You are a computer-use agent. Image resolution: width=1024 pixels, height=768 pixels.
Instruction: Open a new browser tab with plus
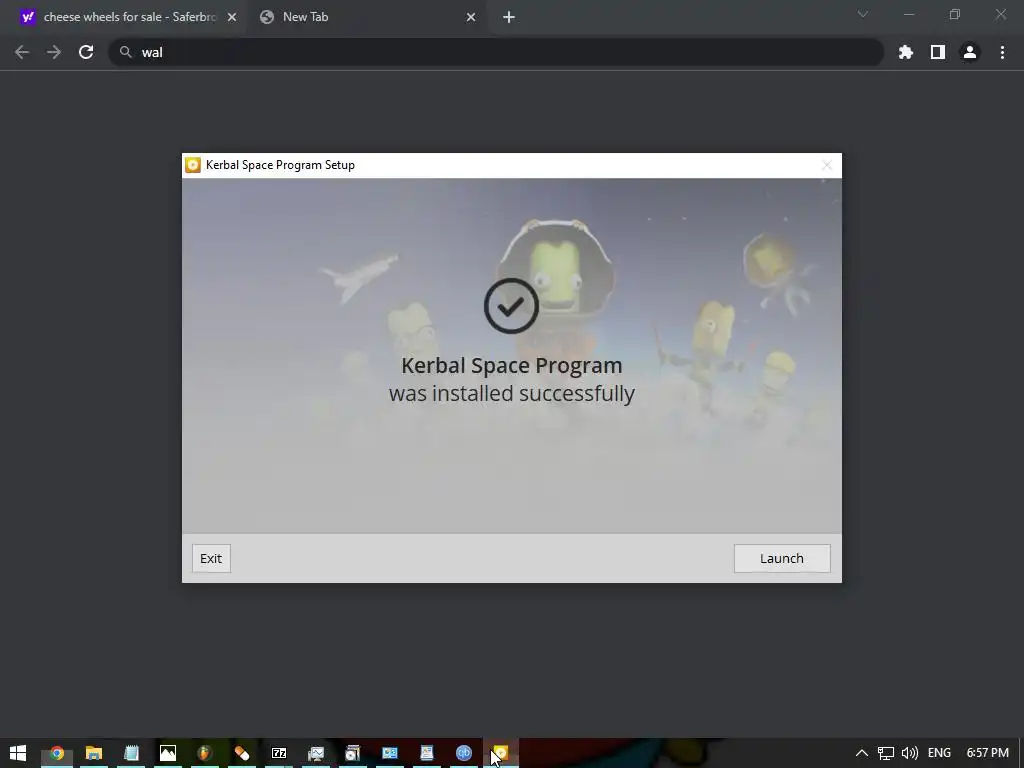(x=509, y=17)
